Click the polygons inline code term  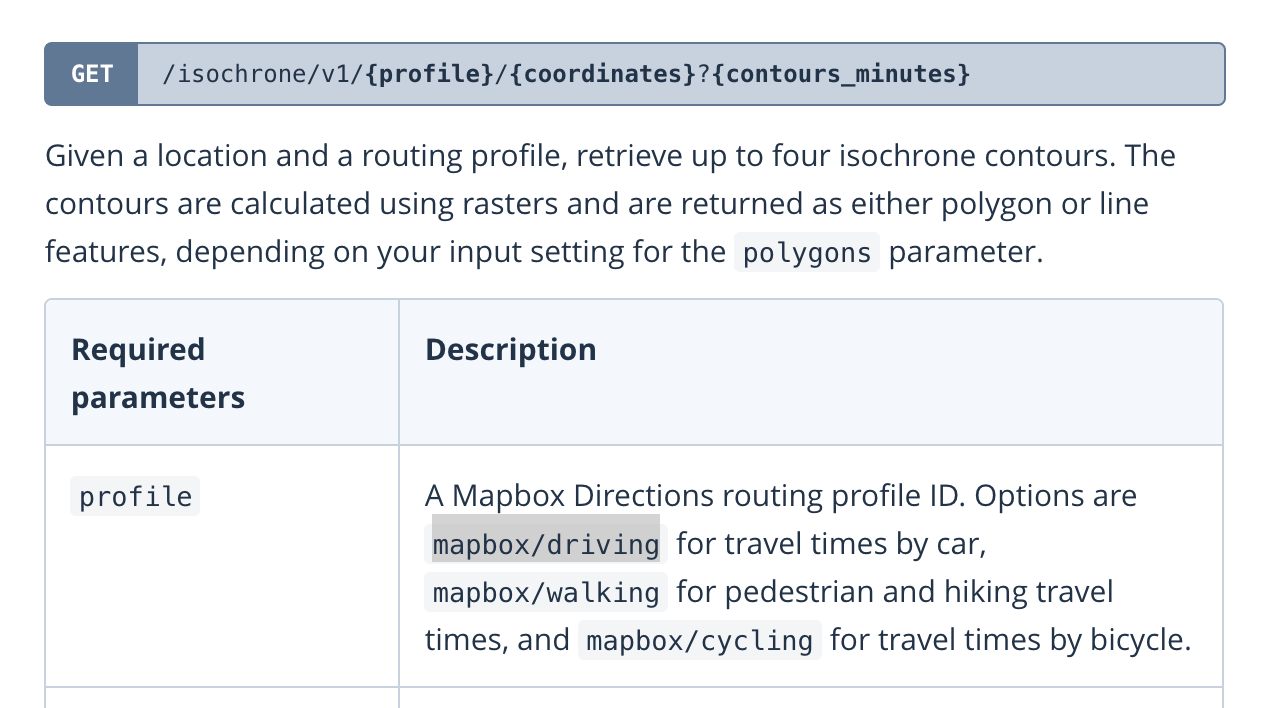tap(807, 253)
